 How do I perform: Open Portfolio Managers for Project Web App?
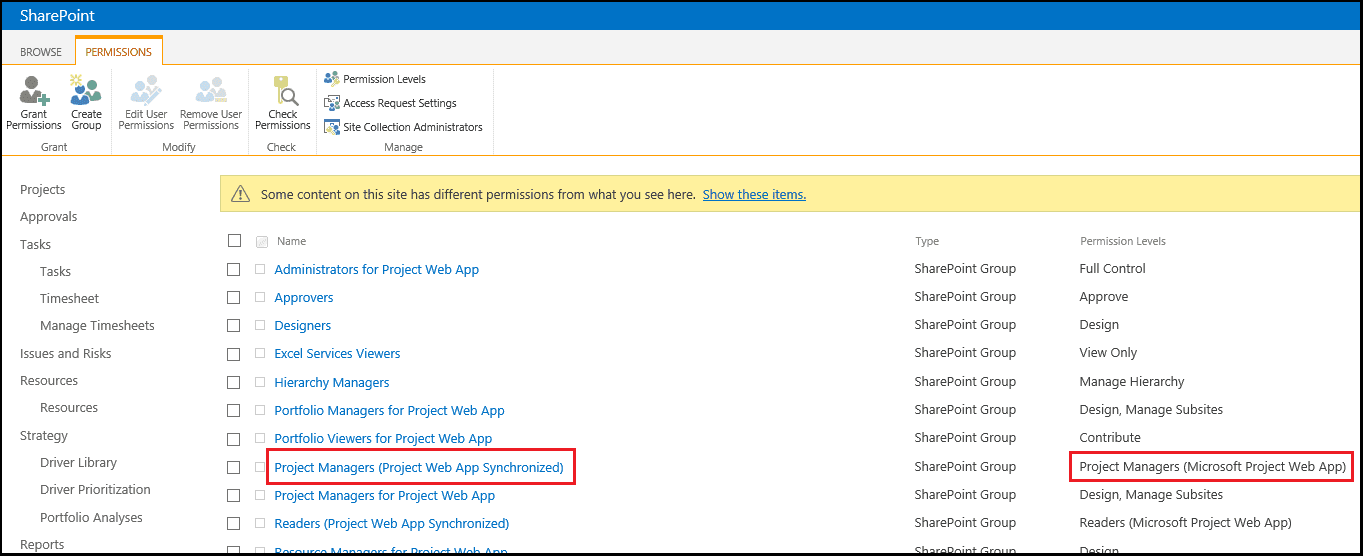(x=389, y=410)
